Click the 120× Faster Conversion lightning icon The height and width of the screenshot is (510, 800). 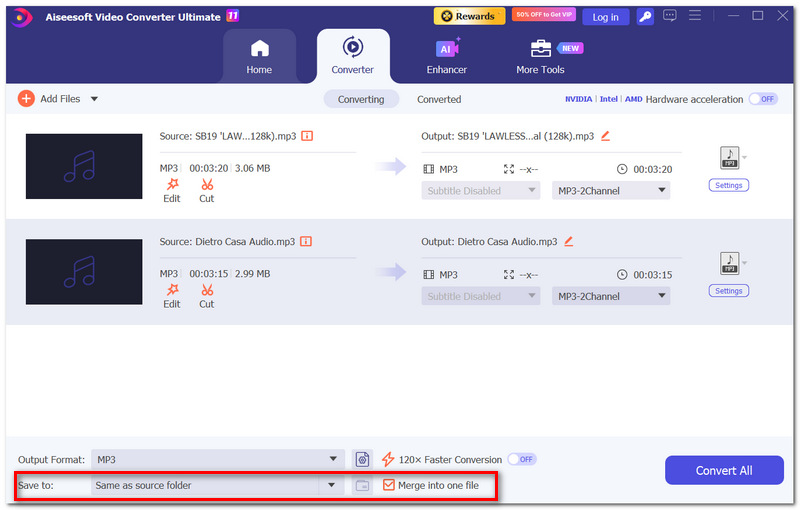tap(388, 460)
